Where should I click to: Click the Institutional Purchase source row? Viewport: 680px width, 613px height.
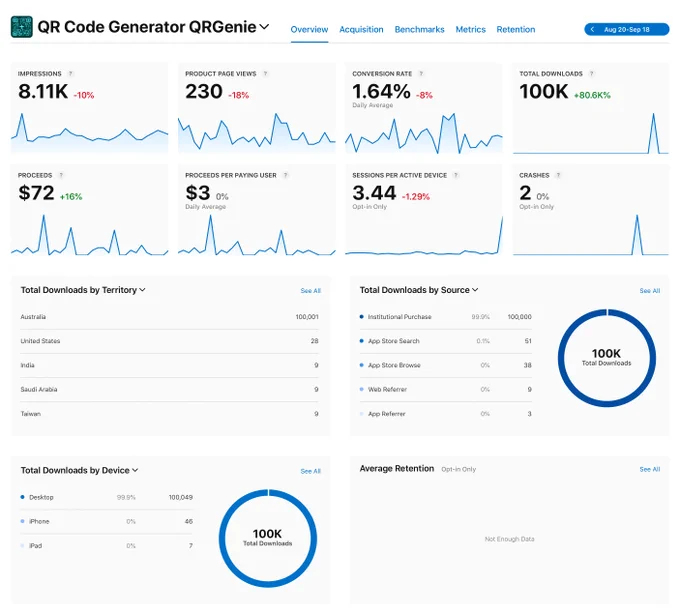(446, 317)
